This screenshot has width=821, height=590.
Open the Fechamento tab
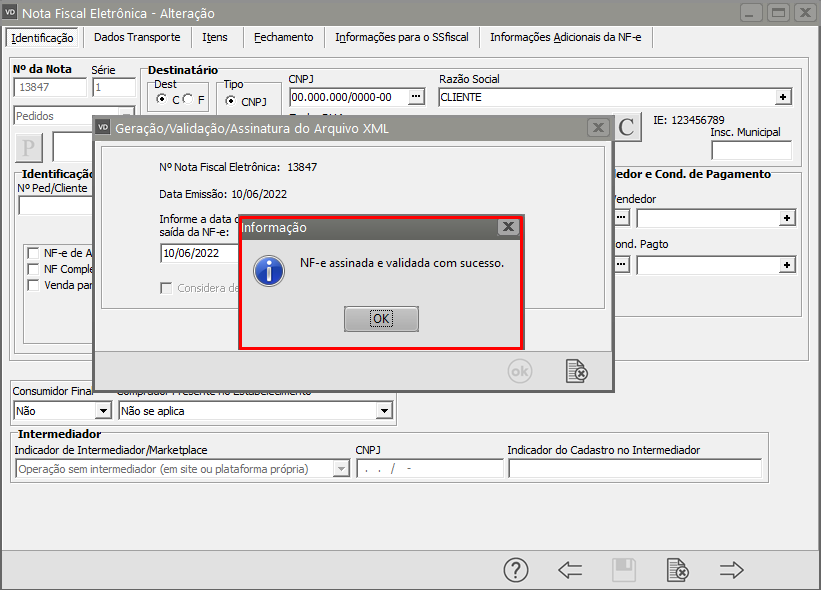pos(283,37)
